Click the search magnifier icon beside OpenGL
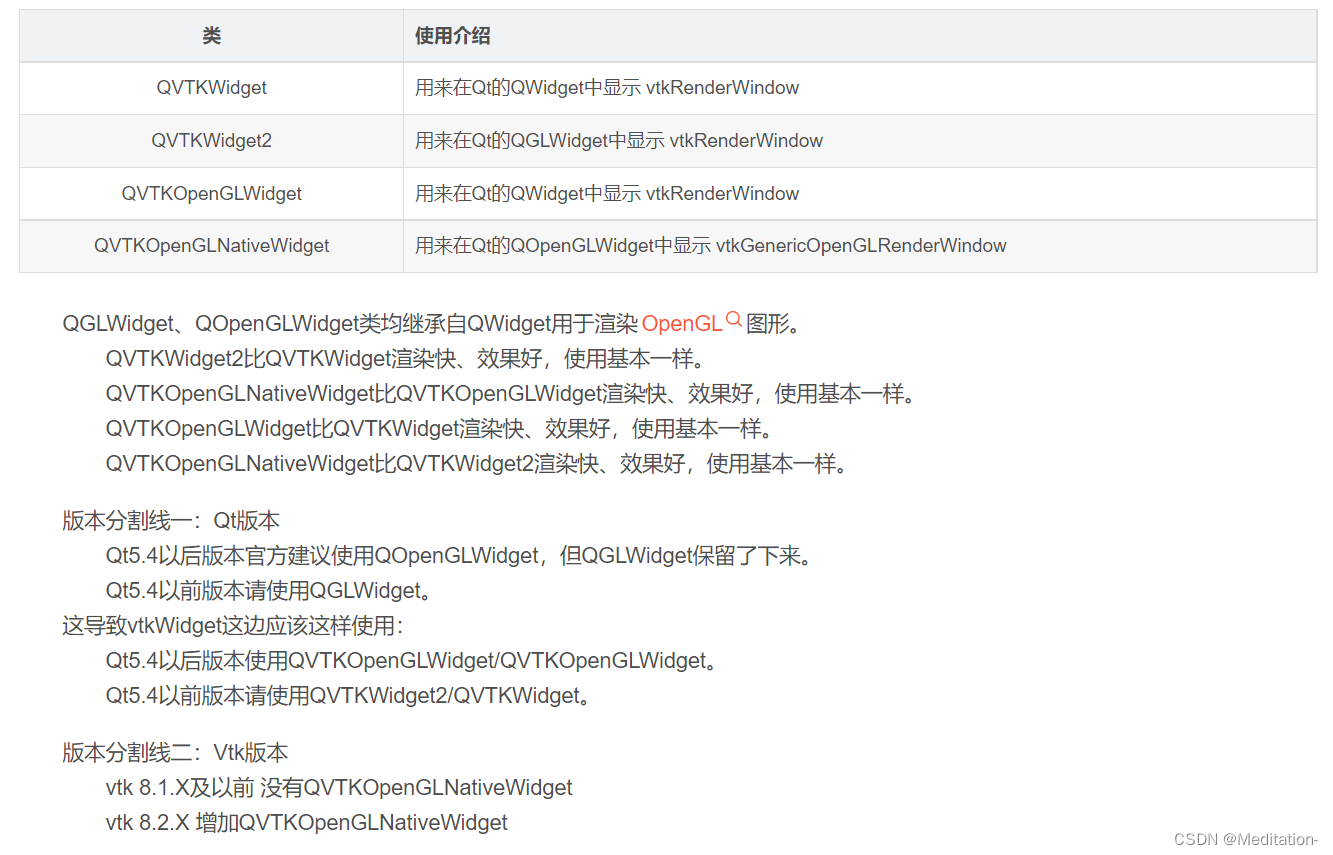This screenshot has width=1333, height=855. click(x=734, y=320)
